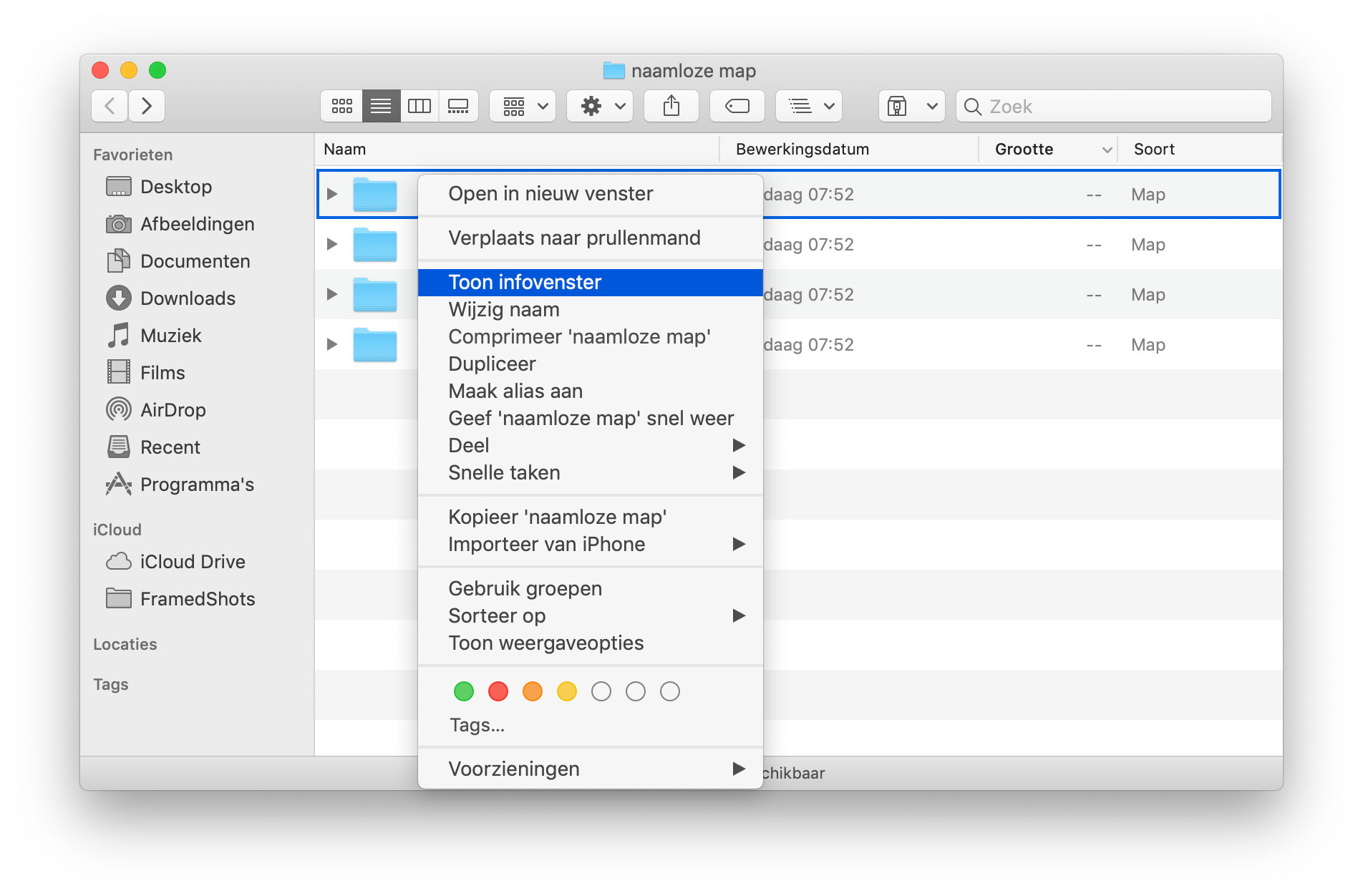Open Muziek in the sidebar

tap(154, 336)
